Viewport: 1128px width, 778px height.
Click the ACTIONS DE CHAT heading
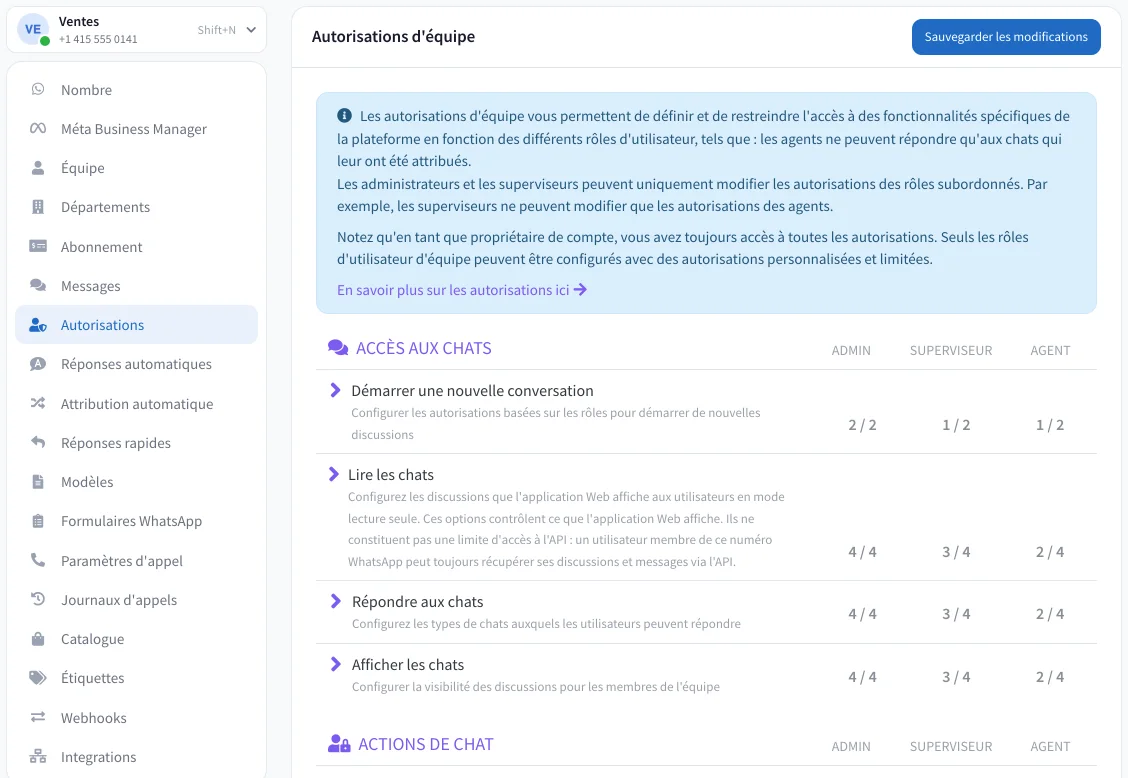tap(426, 744)
